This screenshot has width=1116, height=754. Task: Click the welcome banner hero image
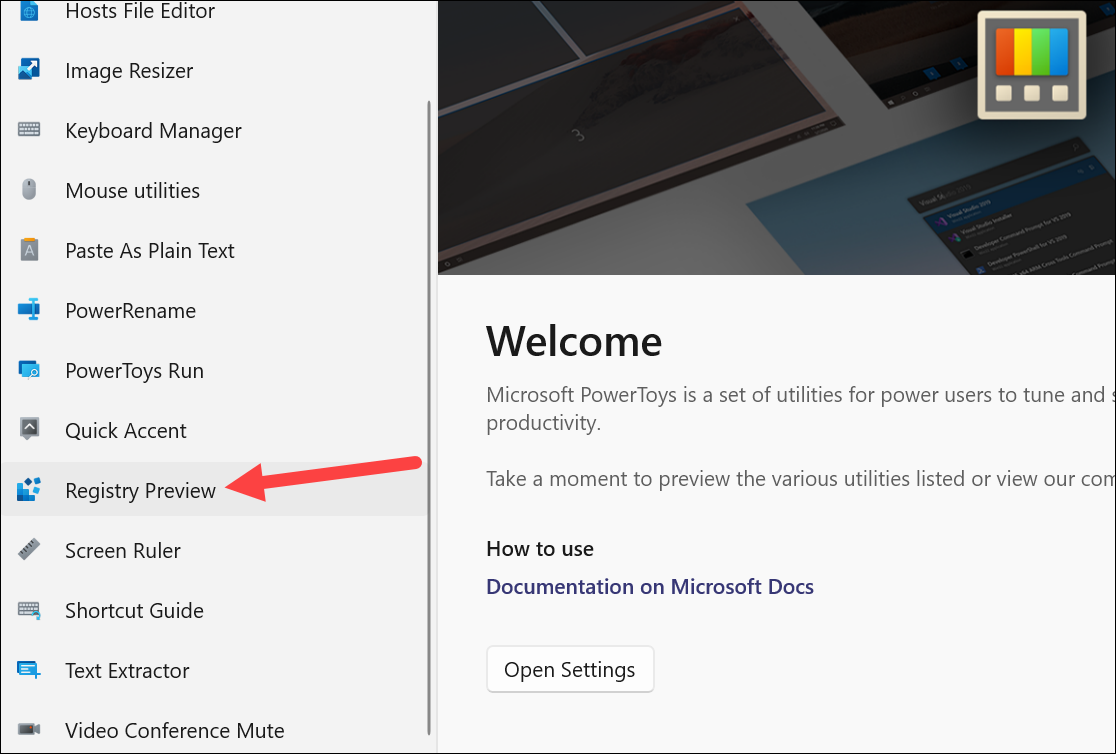[x=777, y=137]
